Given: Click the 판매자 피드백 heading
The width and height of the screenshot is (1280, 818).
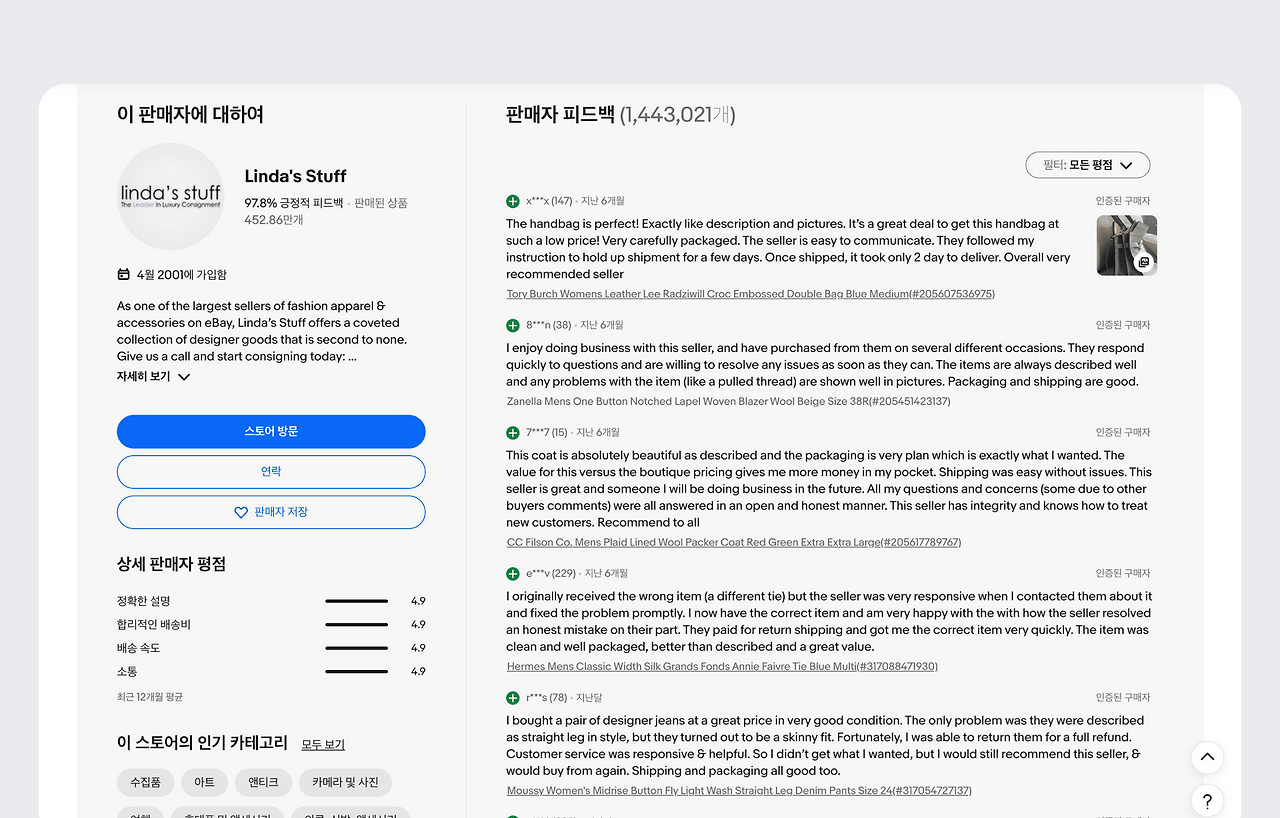Looking at the screenshot, I should [560, 114].
